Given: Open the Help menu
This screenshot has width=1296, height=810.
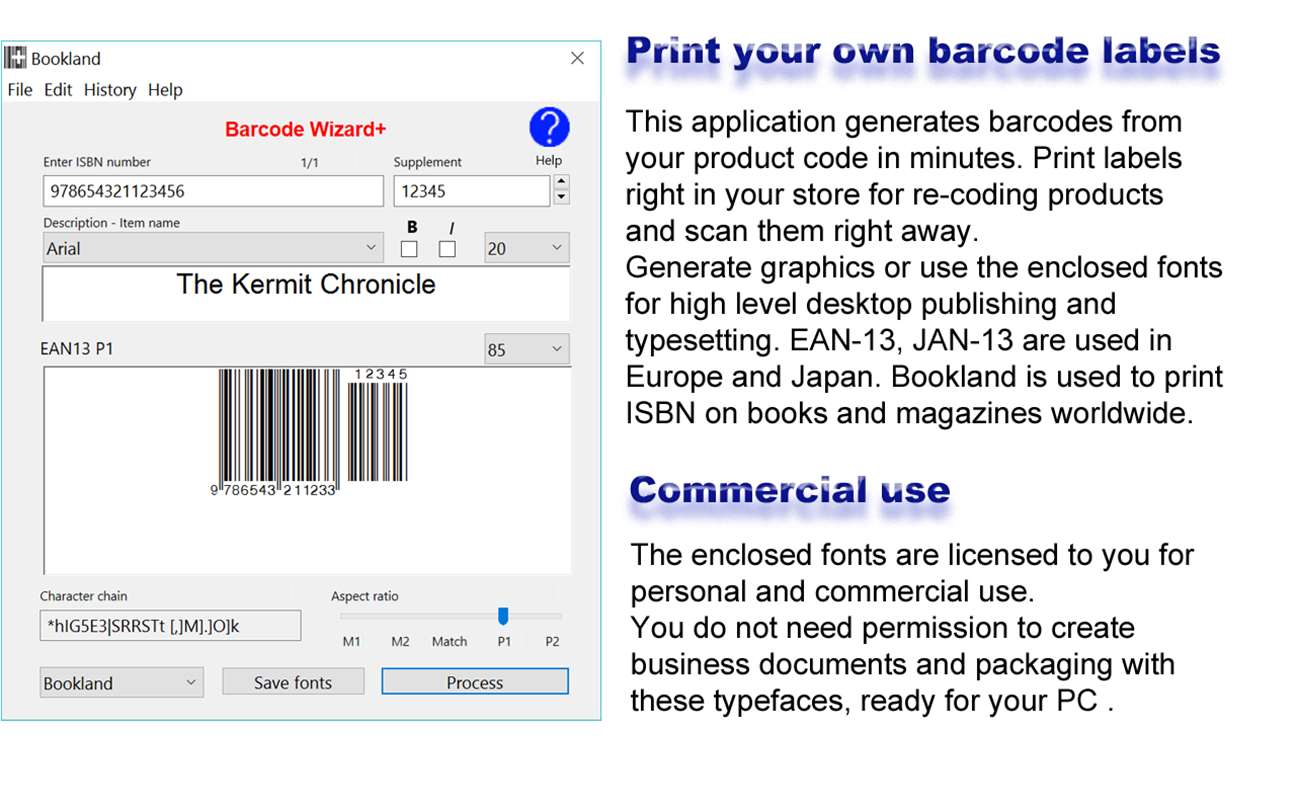Looking at the screenshot, I should pyautogui.click(x=165, y=90).
